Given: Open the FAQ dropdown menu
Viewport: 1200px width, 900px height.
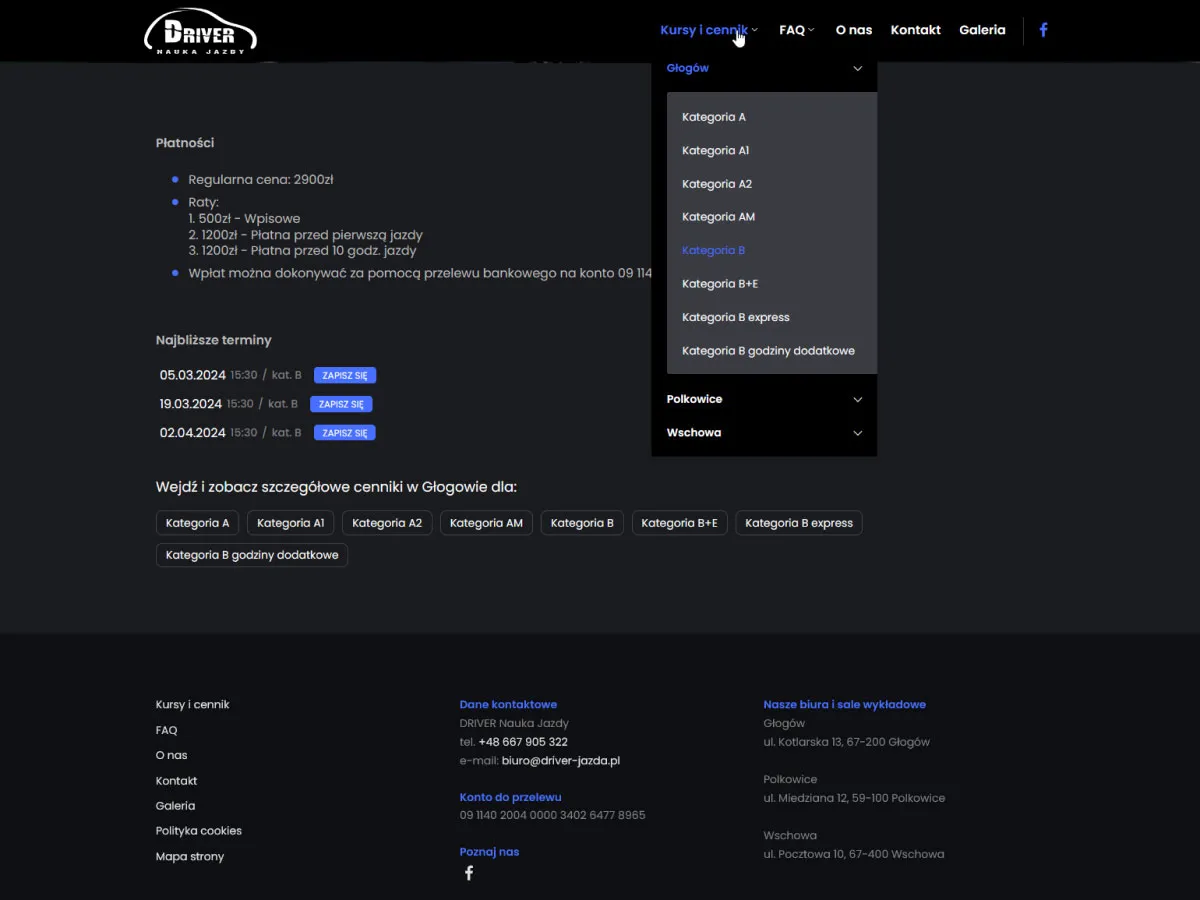Looking at the screenshot, I should (796, 30).
